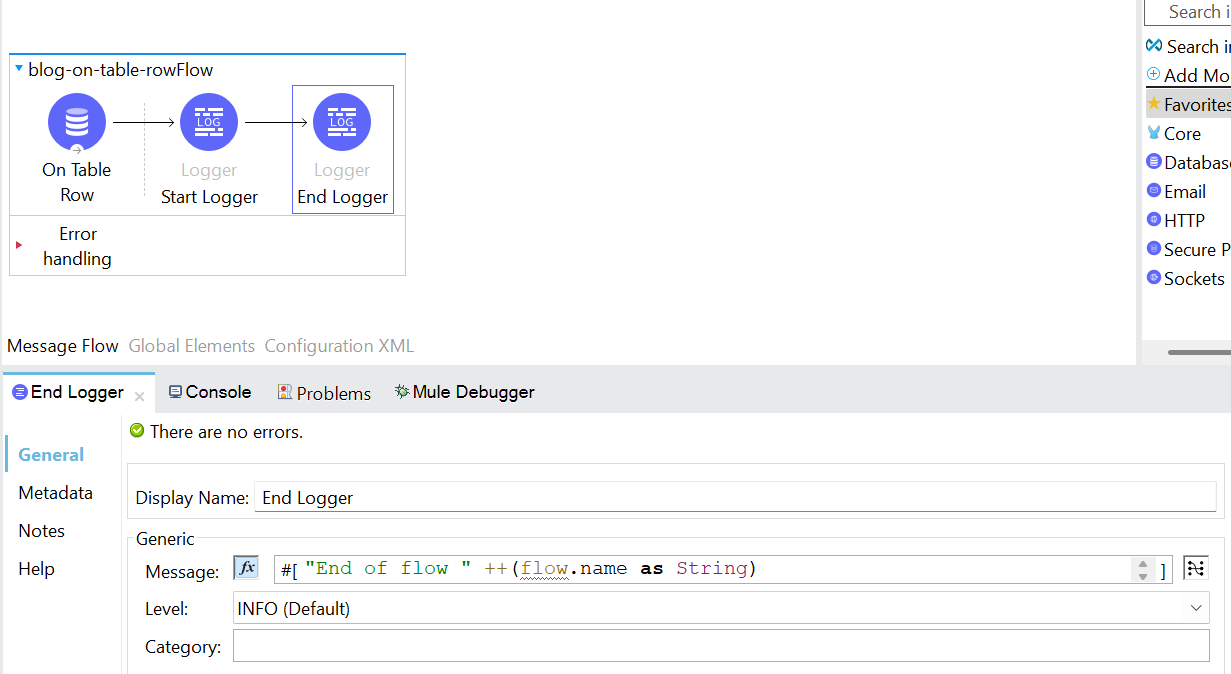The image size is (1231, 674).
Task: Select the HTTP module in palette
Action: pyautogui.click(x=1183, y=220)
